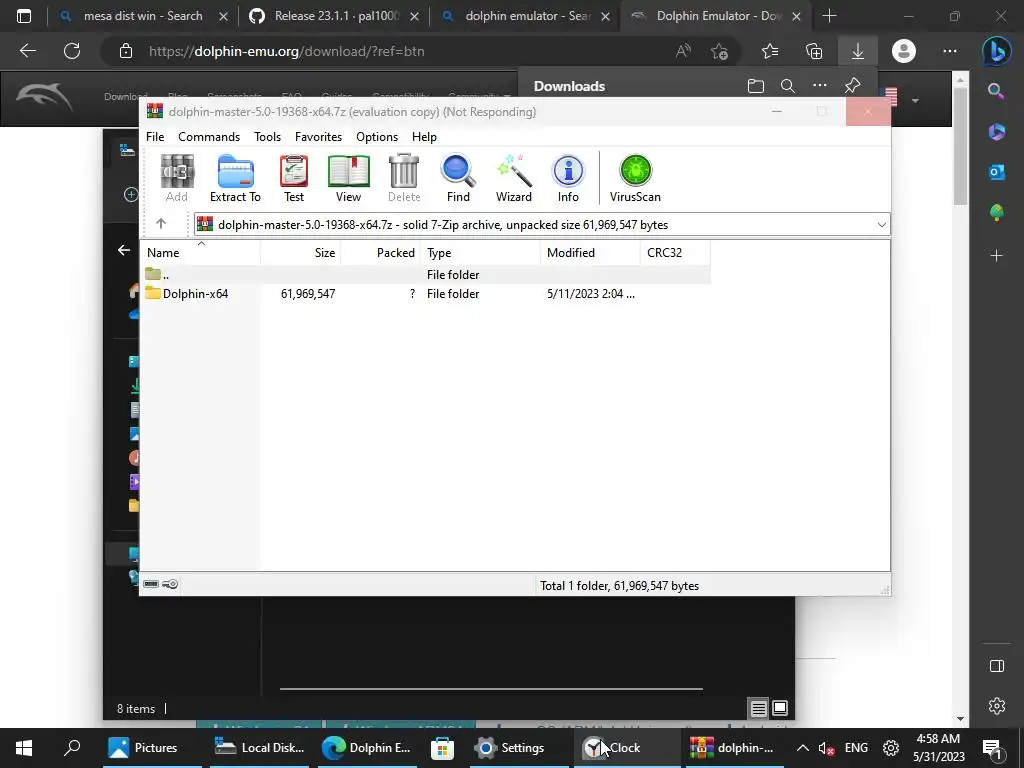Toggle the Downloads toolbar button
1024x768 pixels.
click(857, 51)
